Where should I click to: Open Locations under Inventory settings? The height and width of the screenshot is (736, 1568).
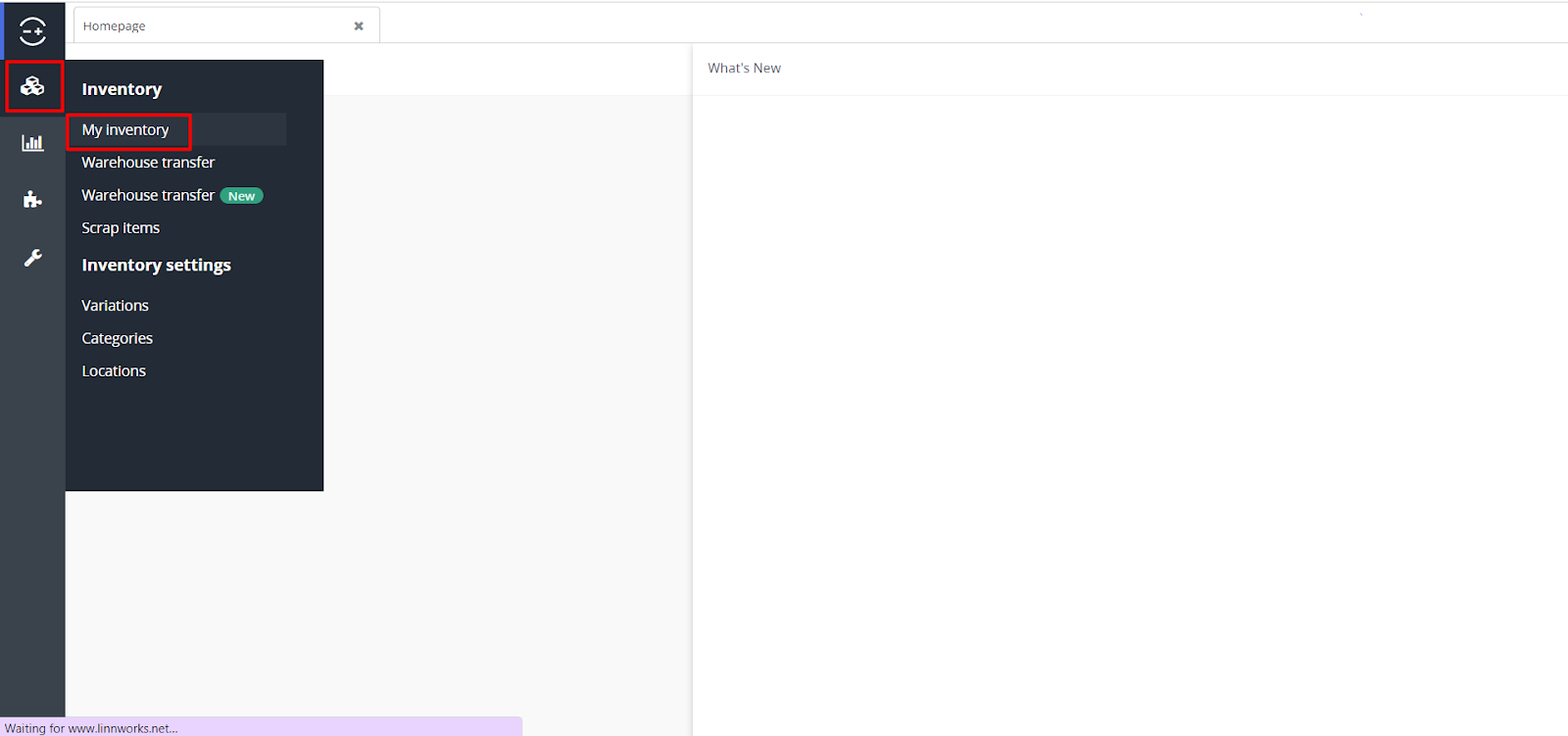coord(114,370)
